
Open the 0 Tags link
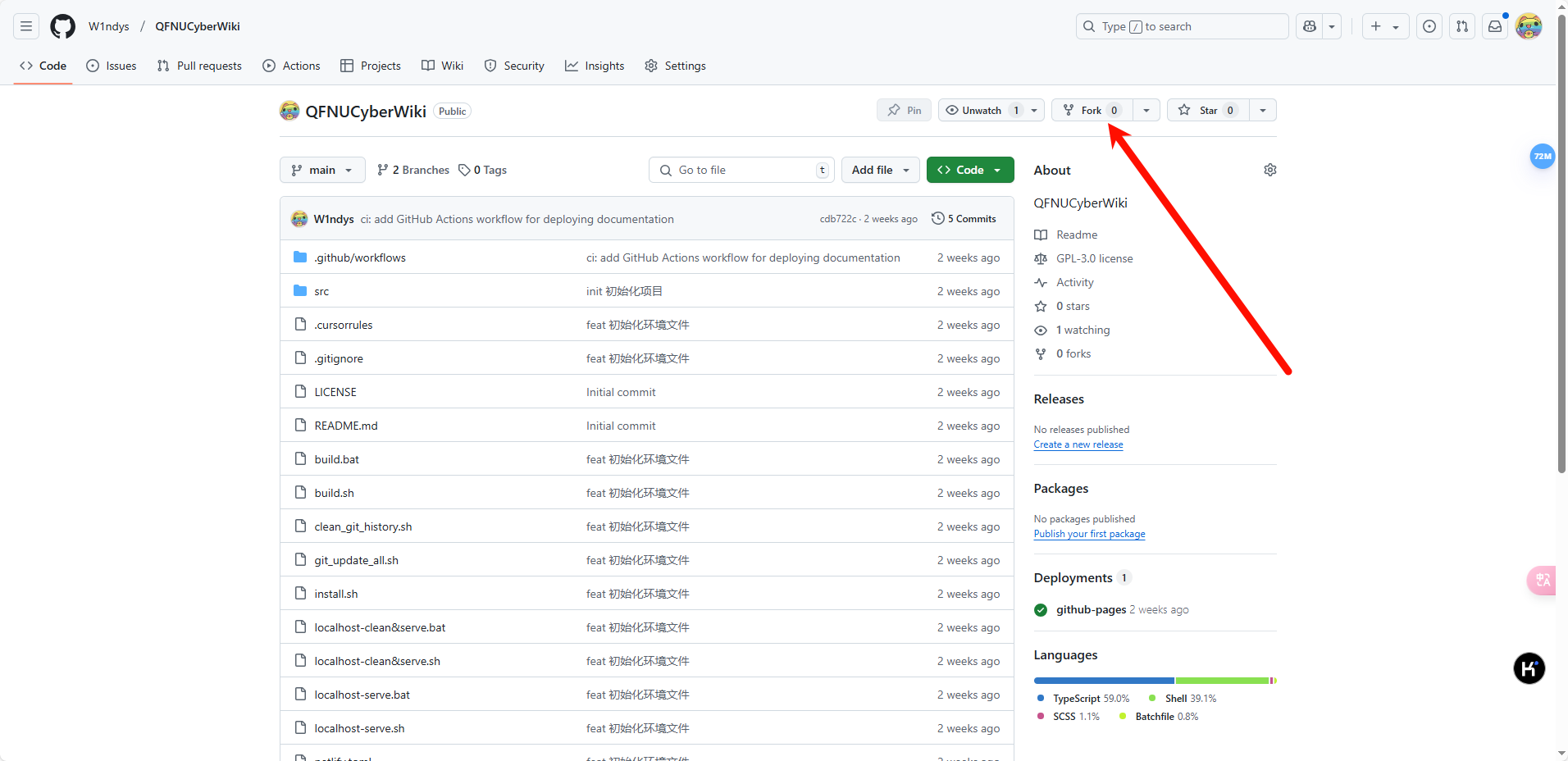click(482, 170)
